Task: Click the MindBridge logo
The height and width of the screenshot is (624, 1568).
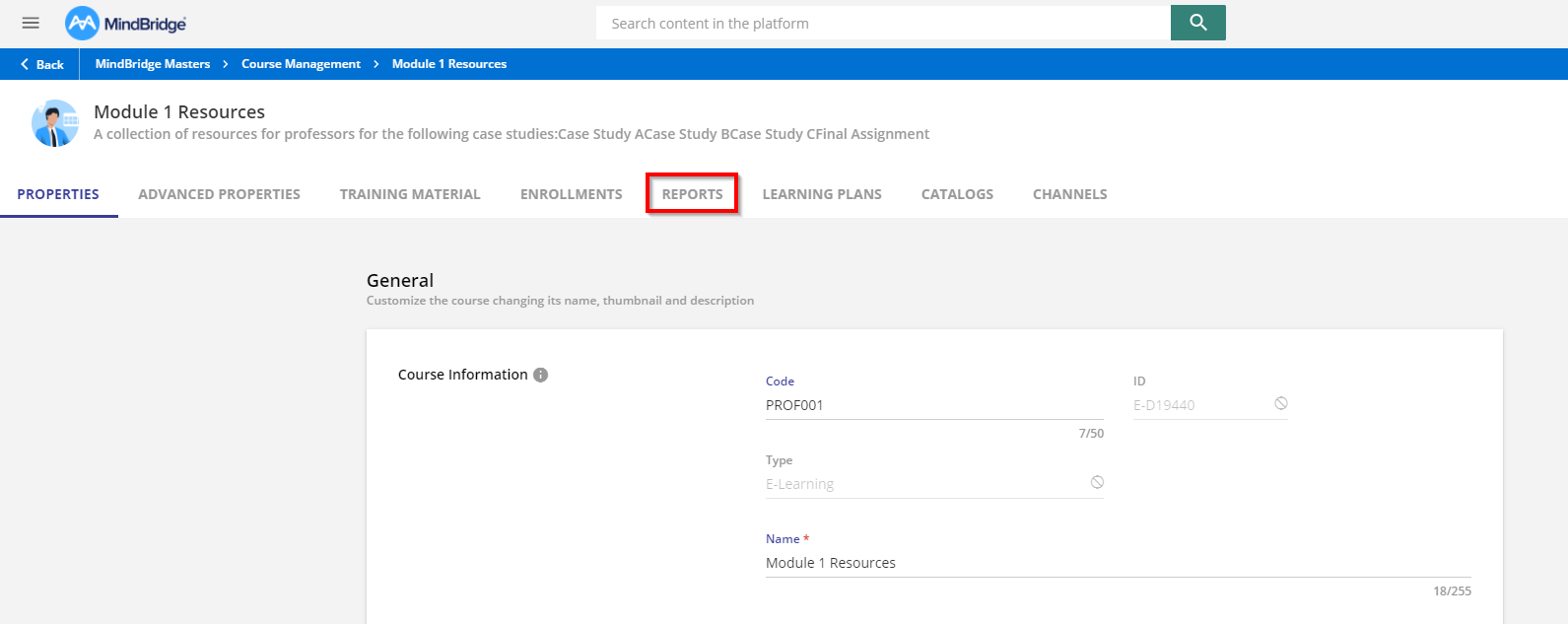Action: (126, 24)
